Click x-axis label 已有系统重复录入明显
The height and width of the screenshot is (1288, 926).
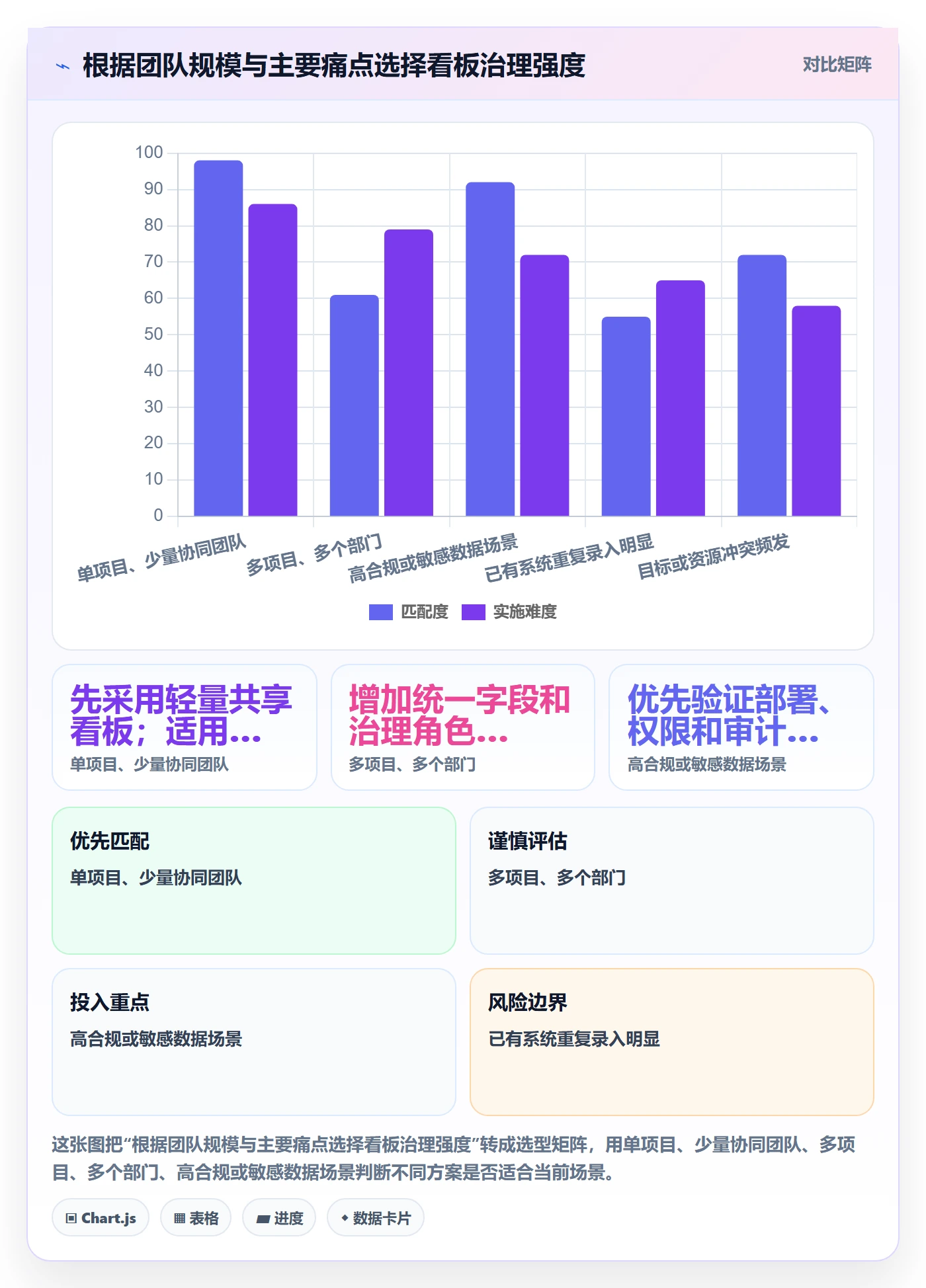pos(569,558)
